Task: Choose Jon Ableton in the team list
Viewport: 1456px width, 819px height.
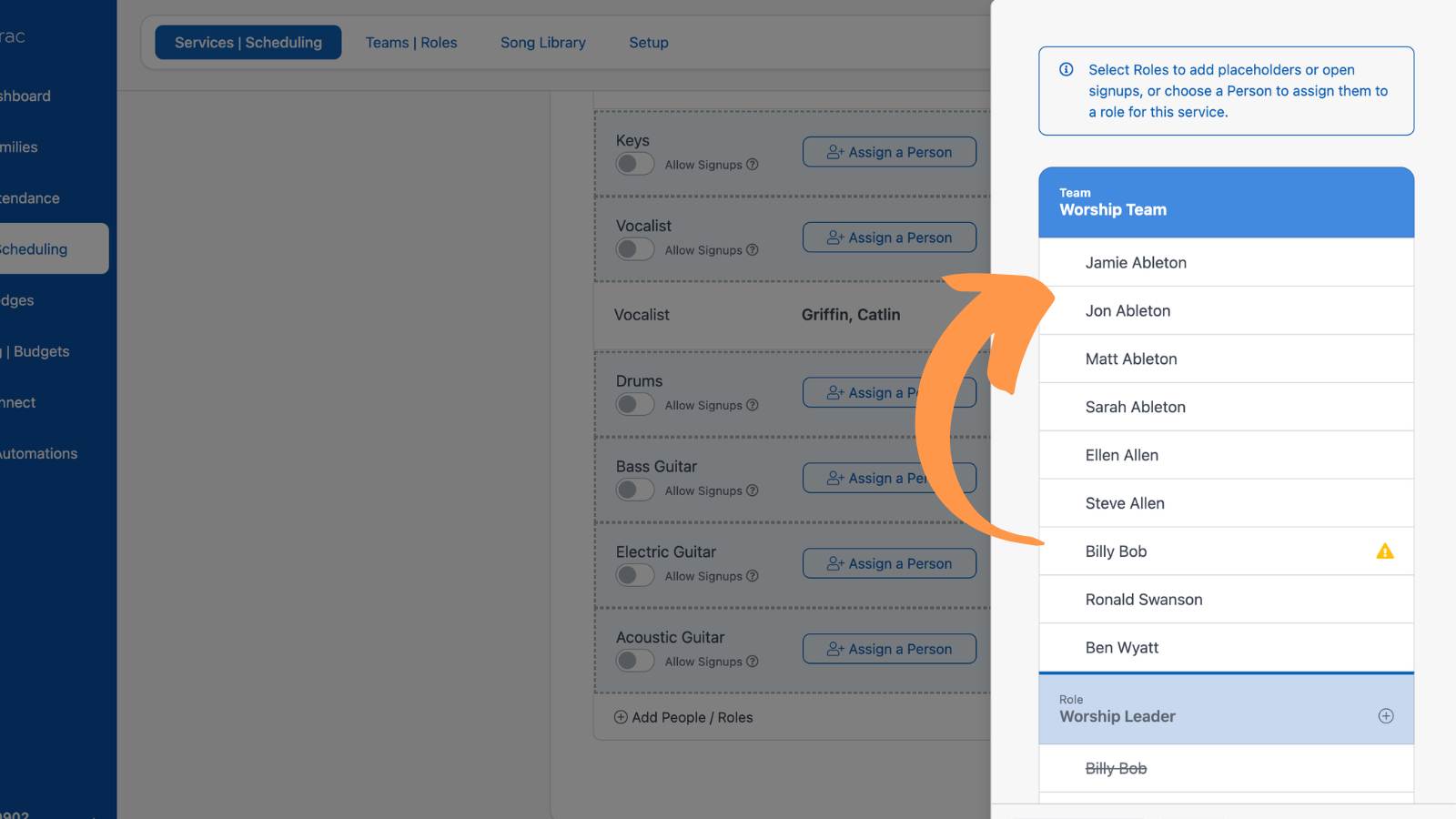Action: [1226, 310]
